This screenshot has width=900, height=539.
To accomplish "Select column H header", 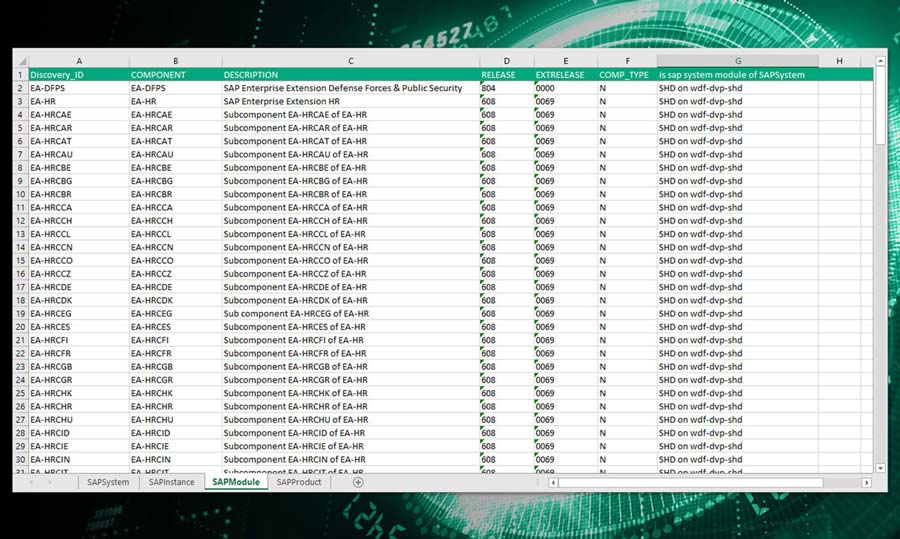I will [839, 61].
